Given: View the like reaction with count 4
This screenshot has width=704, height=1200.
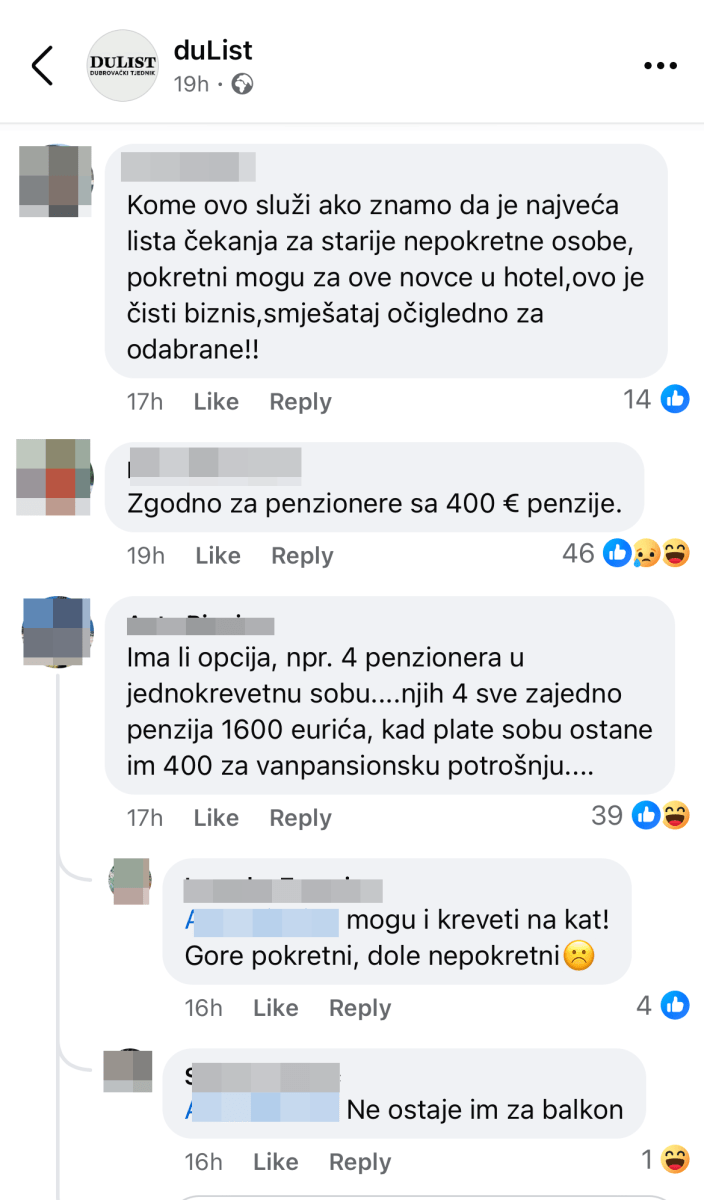Looking at the screenshot, I should pyautogui.click(x=663, y=1005).
